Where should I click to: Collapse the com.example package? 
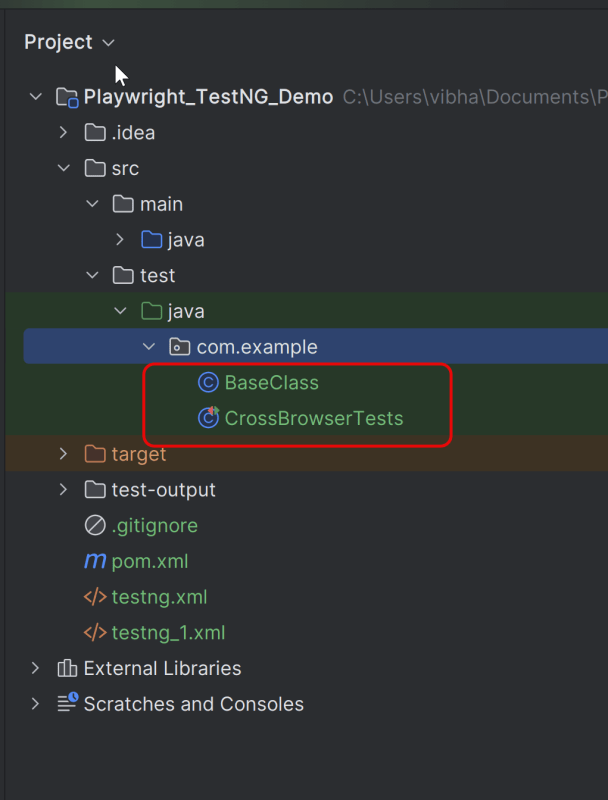coord(149,348)
